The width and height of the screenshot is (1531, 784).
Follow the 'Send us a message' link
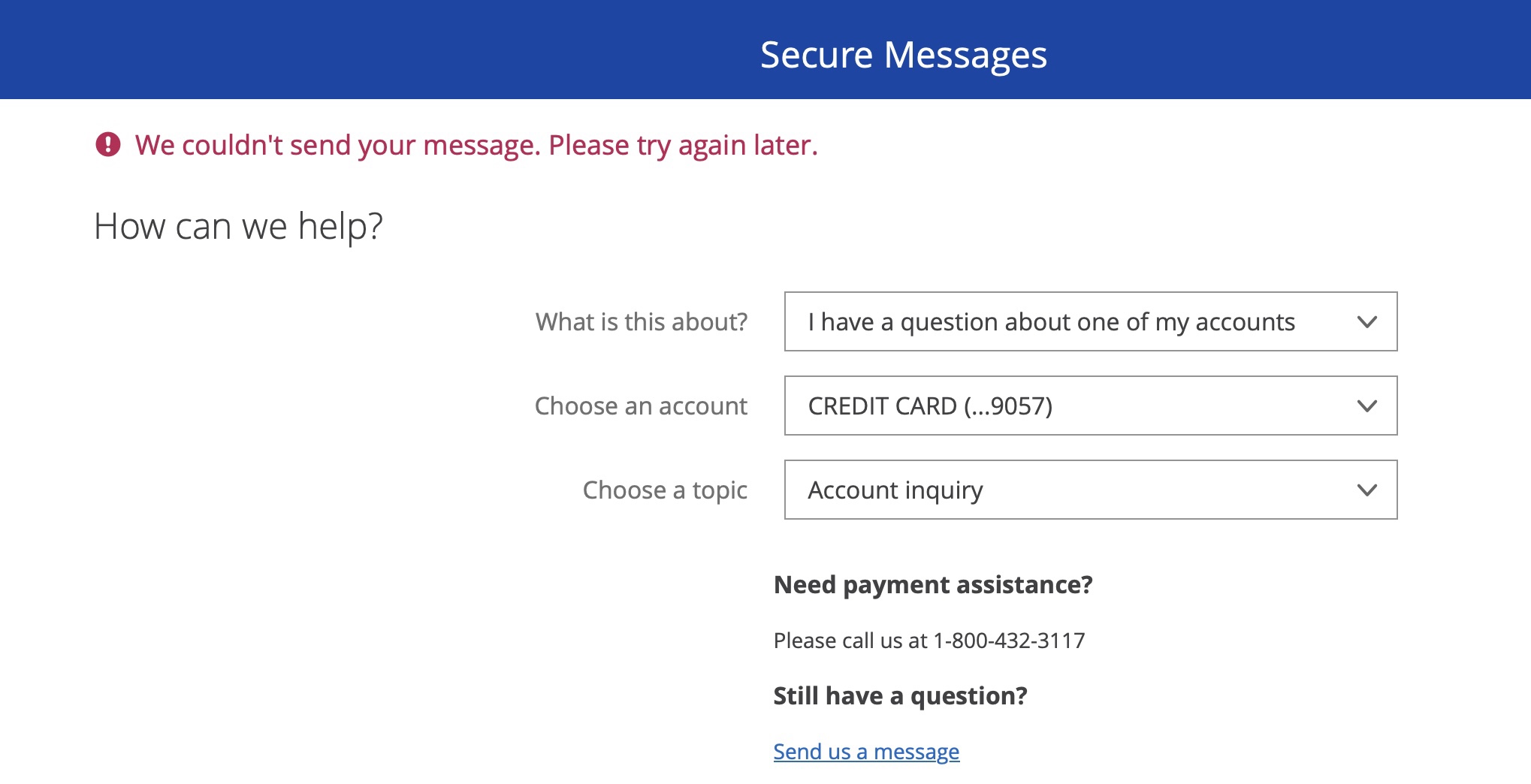point(866,752)
